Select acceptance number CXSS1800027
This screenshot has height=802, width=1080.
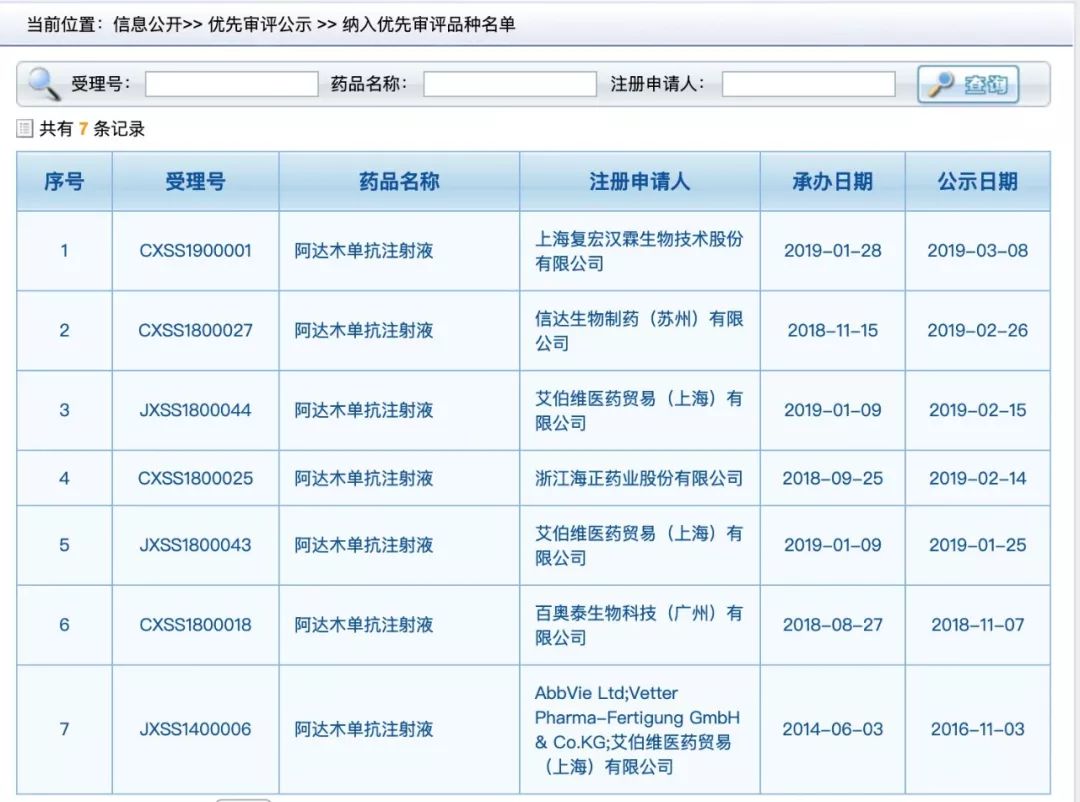click(x=196, y=331)
